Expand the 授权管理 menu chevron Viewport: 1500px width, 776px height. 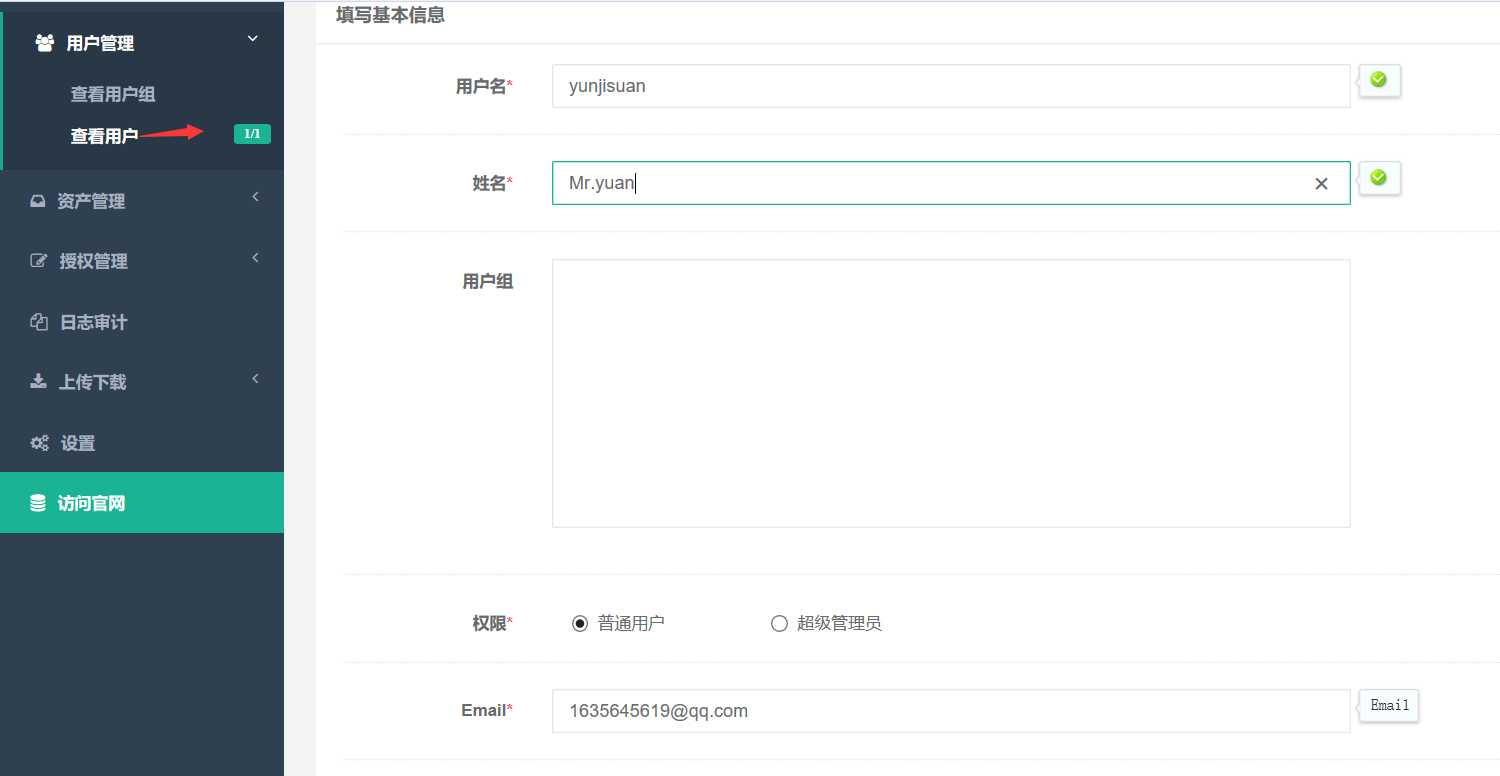pos(255,258)
